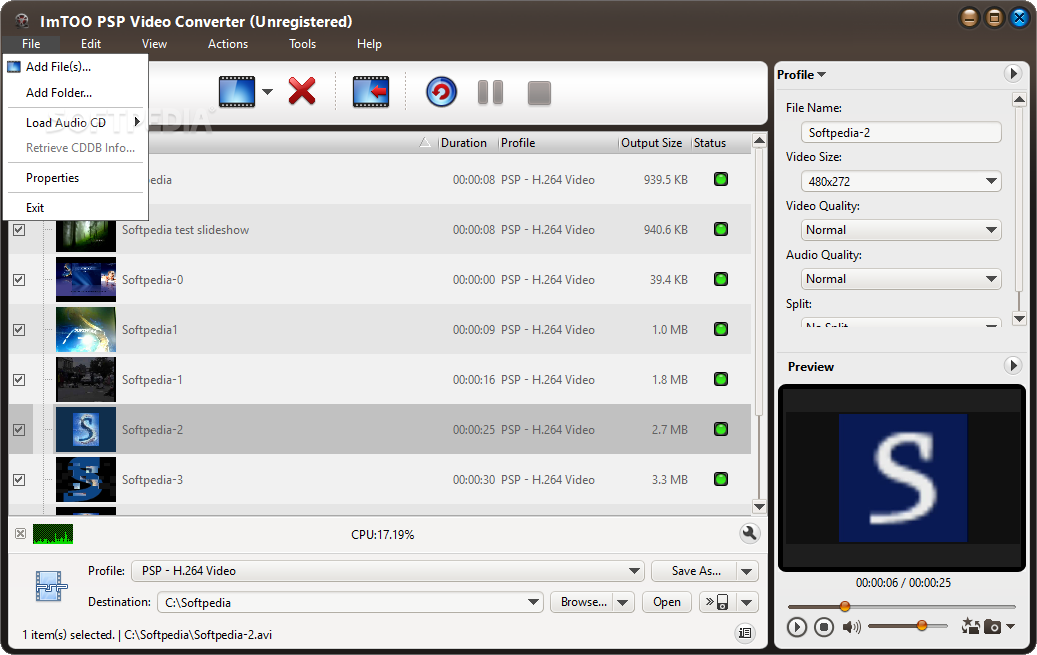The width and height of the screenshot is (1037, 655).
Task: Open the Help menu
Action: point(369,44)
